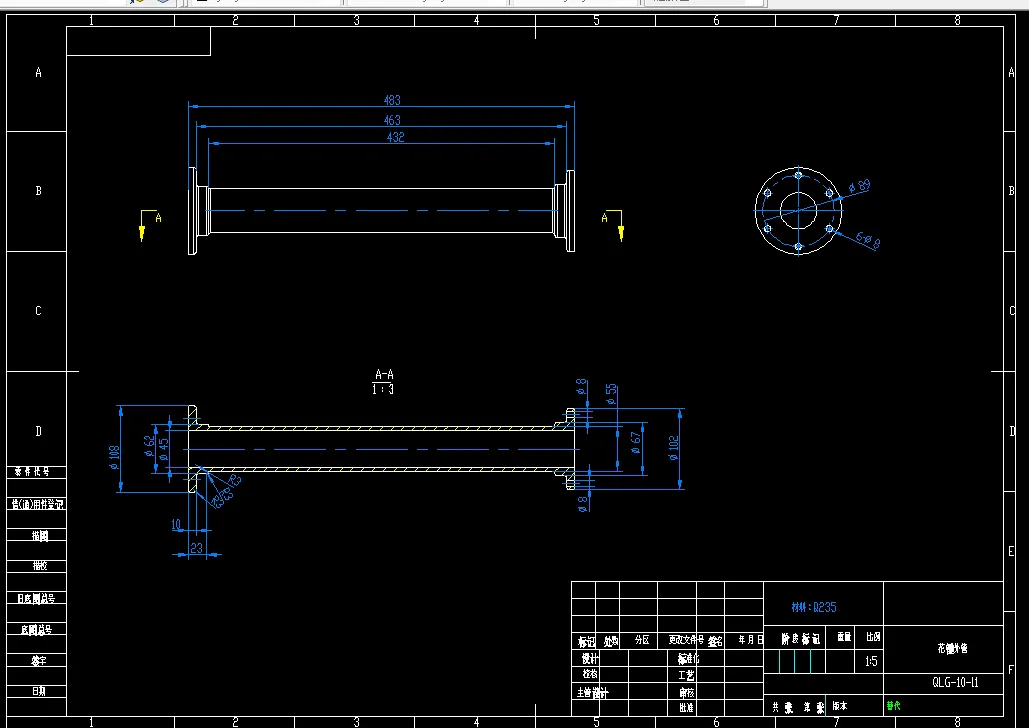Click the ø55 diameter dimension
This screenshot has width=1029, height=728.
pyautogui.click(x=611, y=394)
